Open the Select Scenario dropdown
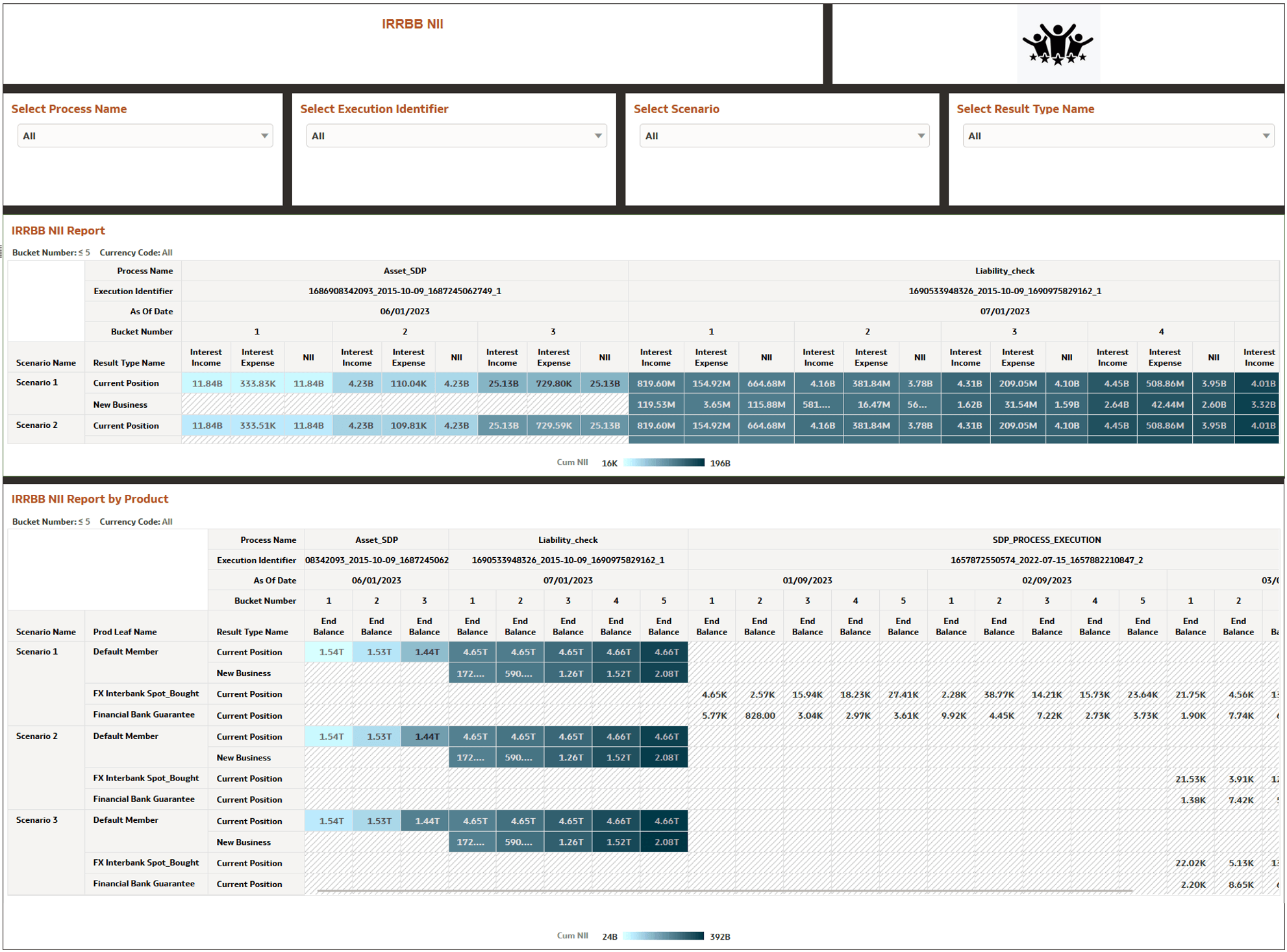The height and width of the screenshot is (952, 1287). 784,136
